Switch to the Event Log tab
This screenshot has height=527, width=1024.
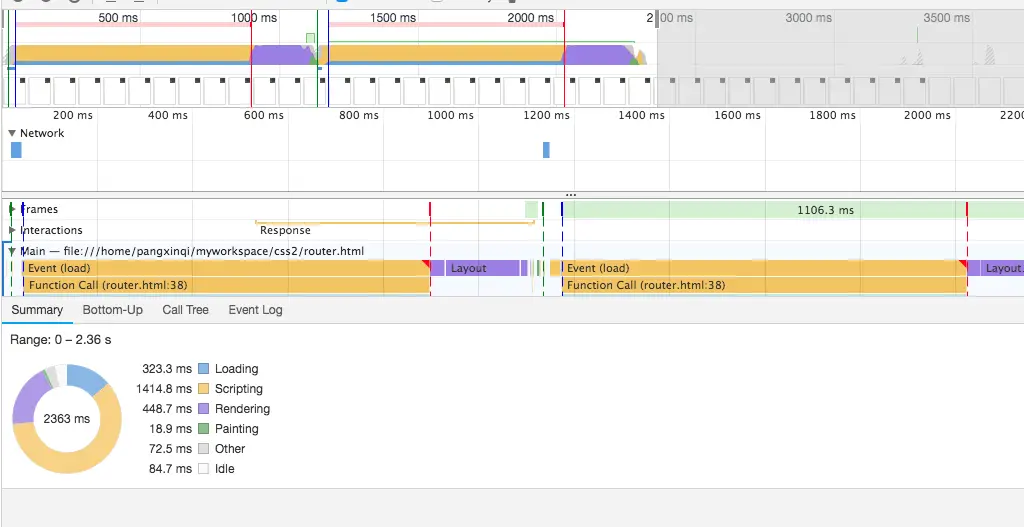click(x=255, y=310)
